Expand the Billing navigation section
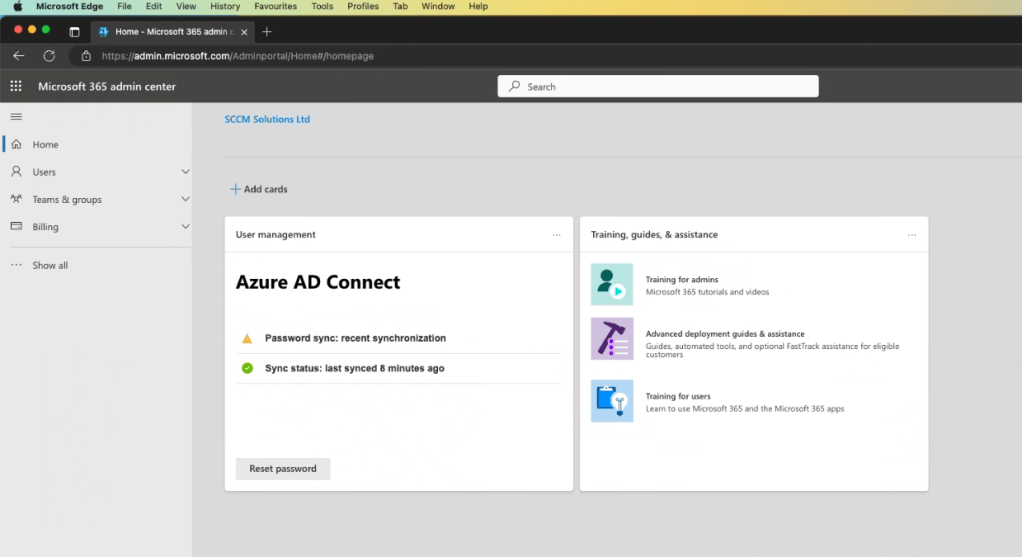Image resolution: width=1022 pixels, height=557 pixels. (185, 227)
